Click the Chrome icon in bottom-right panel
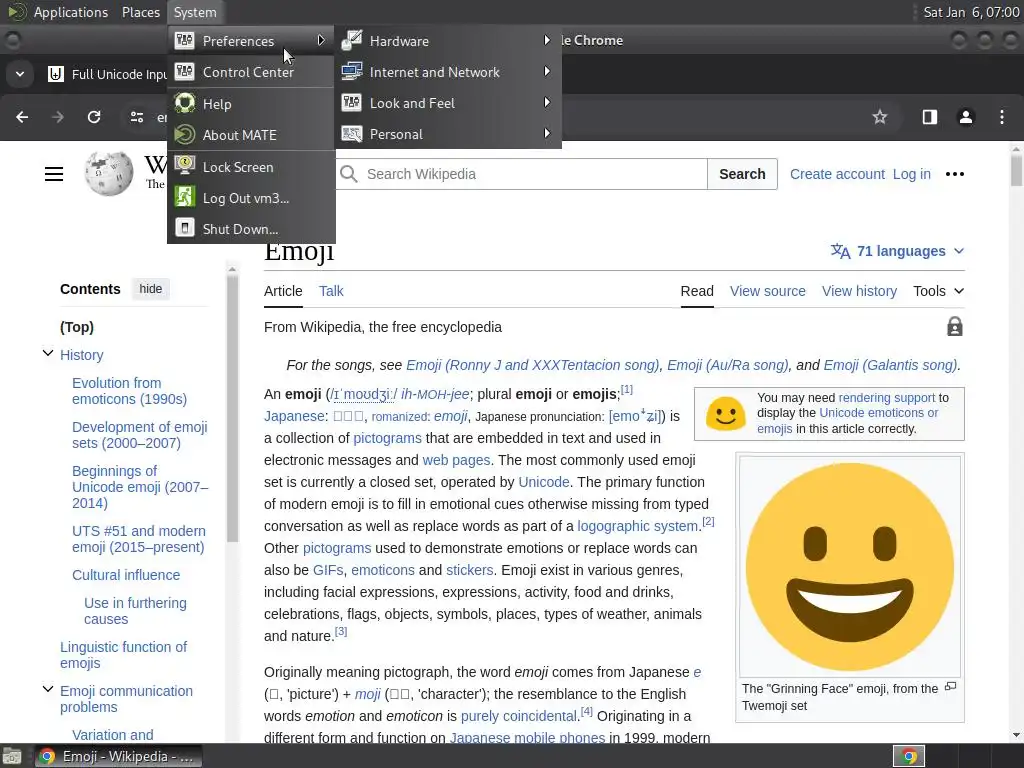This screenshot has width=1024, height=768. click(x=909, y=756)
